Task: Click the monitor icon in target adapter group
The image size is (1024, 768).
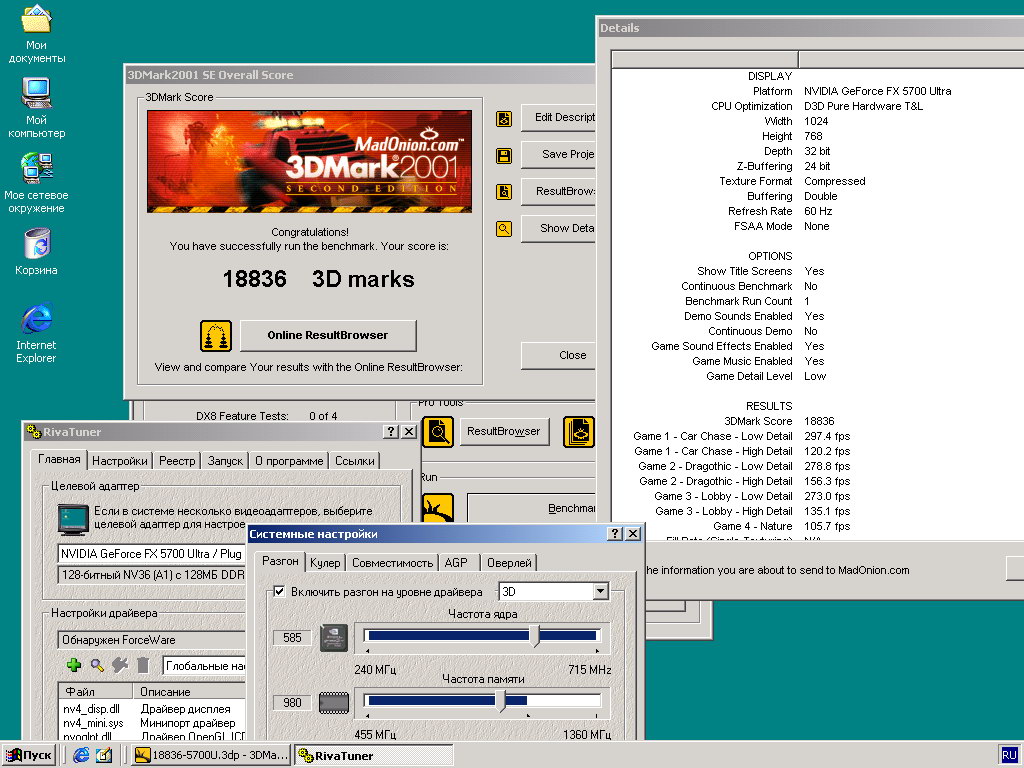Action: [73, 520]
